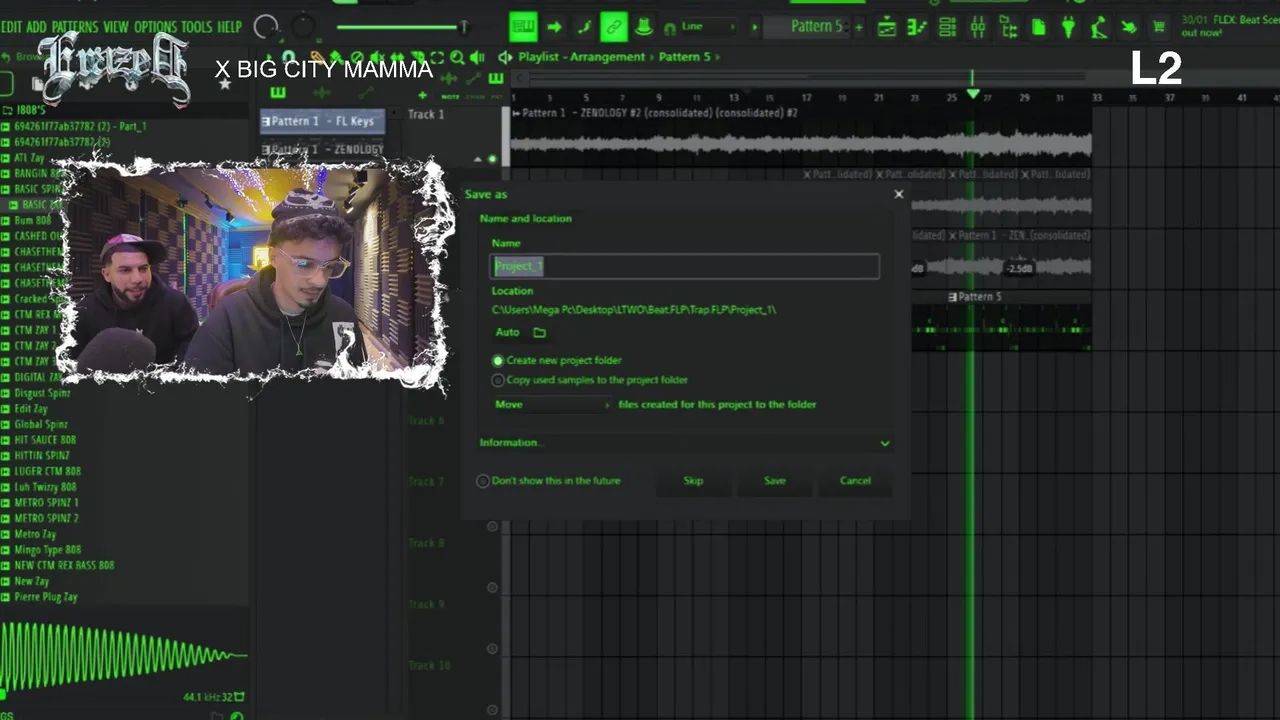Click the main round tempo knob
This screenshot has width=1280, height=720.
tap(267, 27)
